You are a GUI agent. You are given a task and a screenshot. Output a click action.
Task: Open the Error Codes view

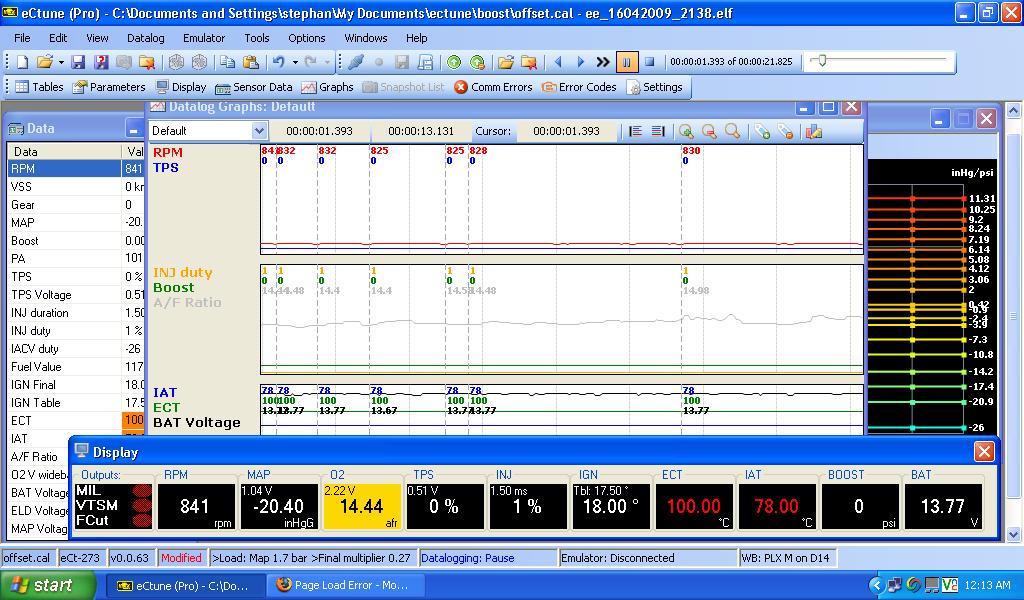[579, 87]
